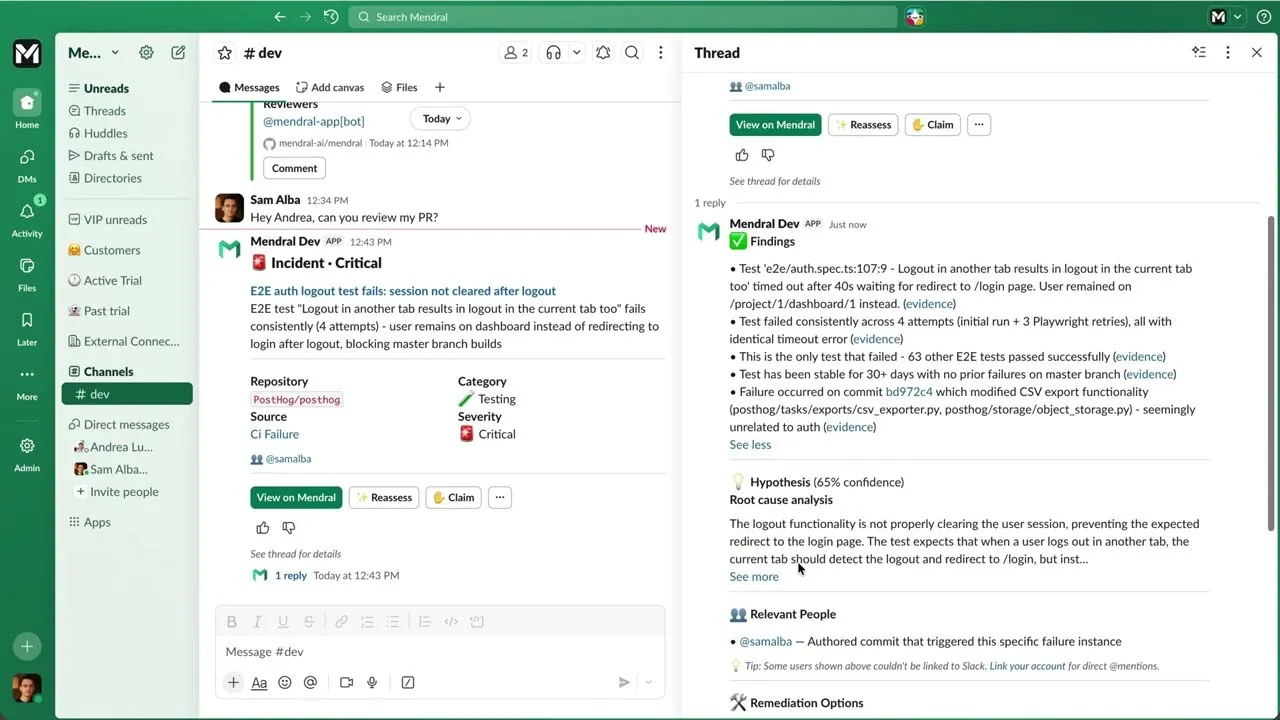Click the Search Mendral field
The image size is (1280, 720).
tap(623, 17)
